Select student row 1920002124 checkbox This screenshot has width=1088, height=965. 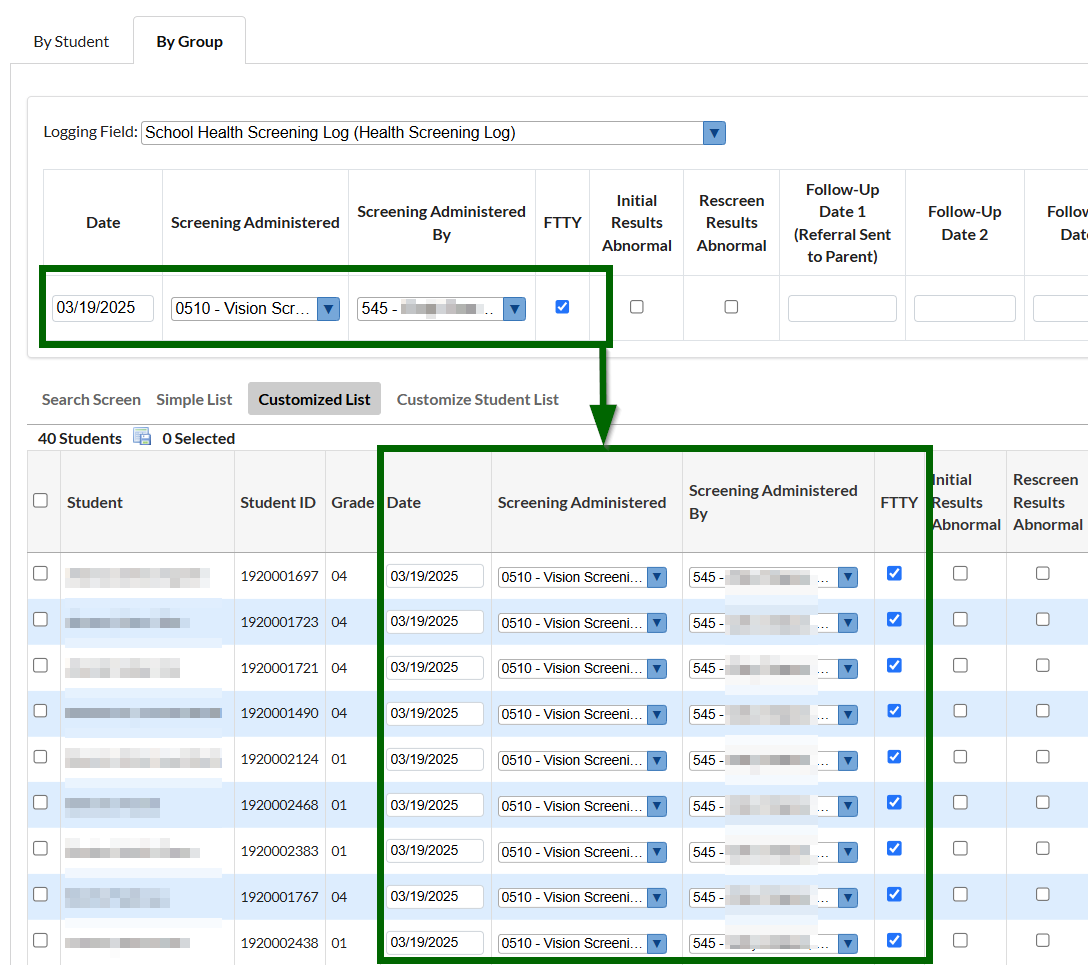coord(40,756)
